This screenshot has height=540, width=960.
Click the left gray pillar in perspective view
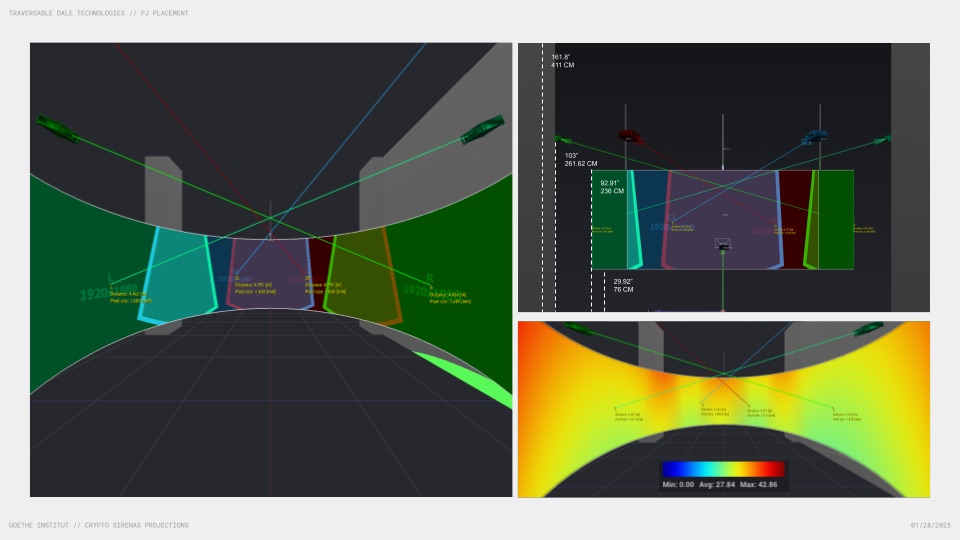(163, 192)
